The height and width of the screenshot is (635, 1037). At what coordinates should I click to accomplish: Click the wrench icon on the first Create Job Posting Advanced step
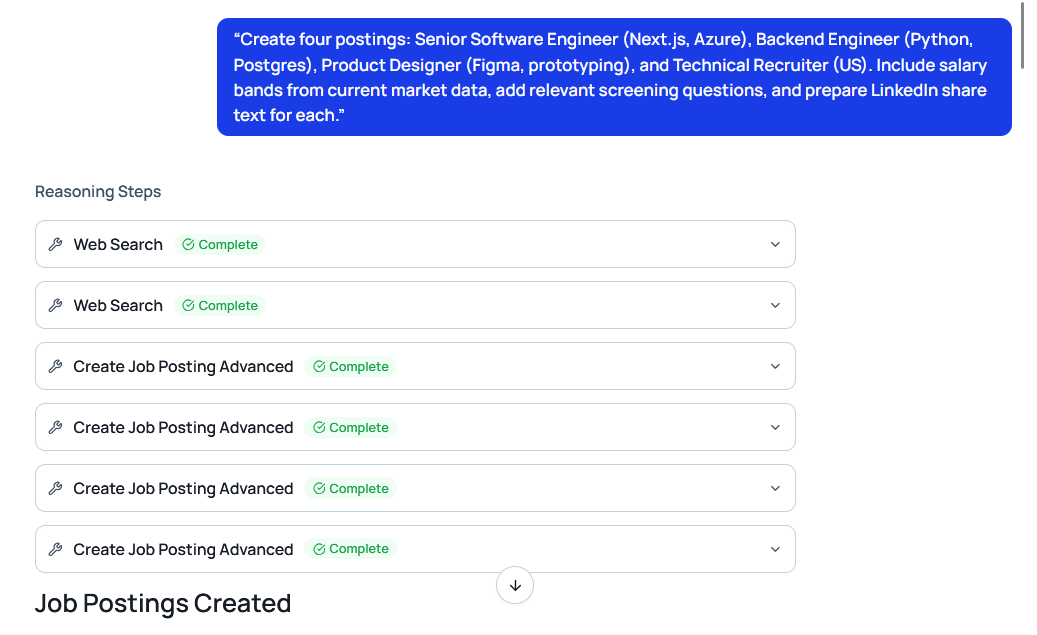pyautogui.click(x=56, y=367)
